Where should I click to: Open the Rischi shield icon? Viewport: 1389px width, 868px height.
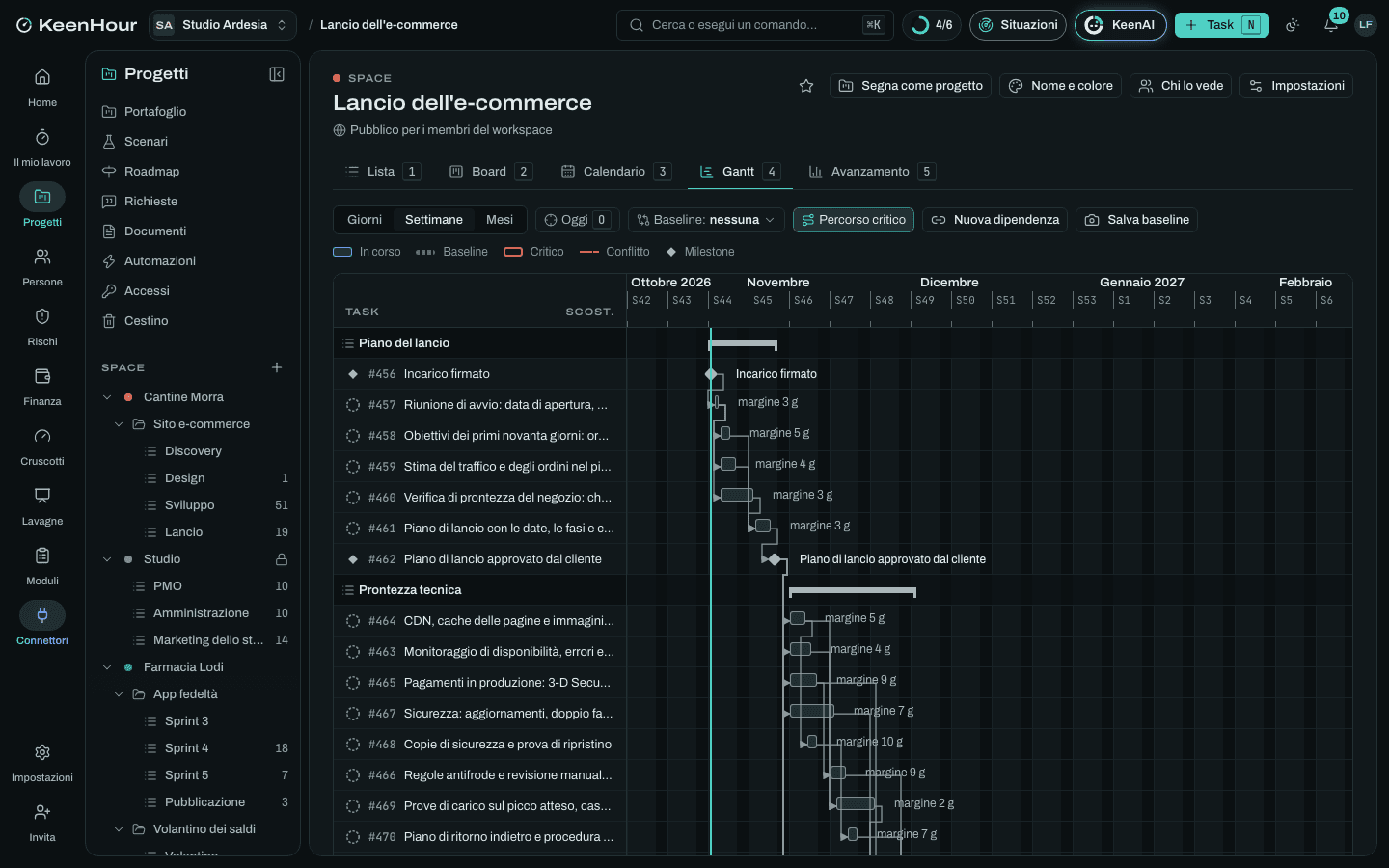(42, 316)
